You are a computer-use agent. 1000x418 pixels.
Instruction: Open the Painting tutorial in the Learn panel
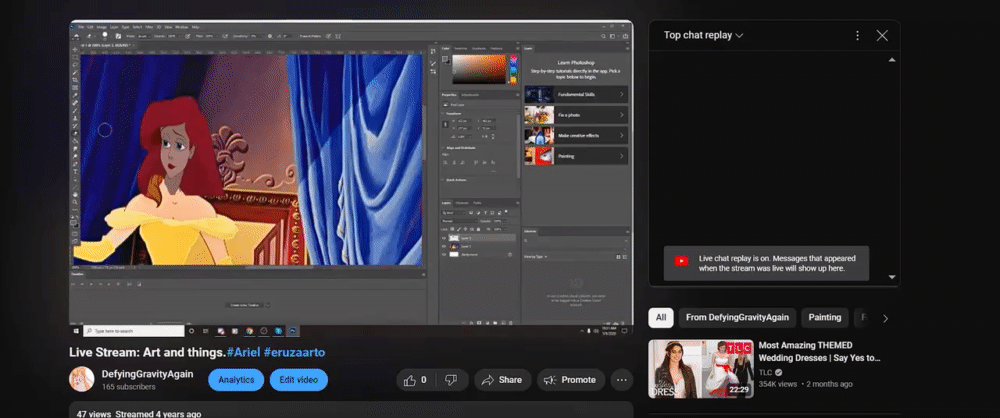[x=576, y=156]
